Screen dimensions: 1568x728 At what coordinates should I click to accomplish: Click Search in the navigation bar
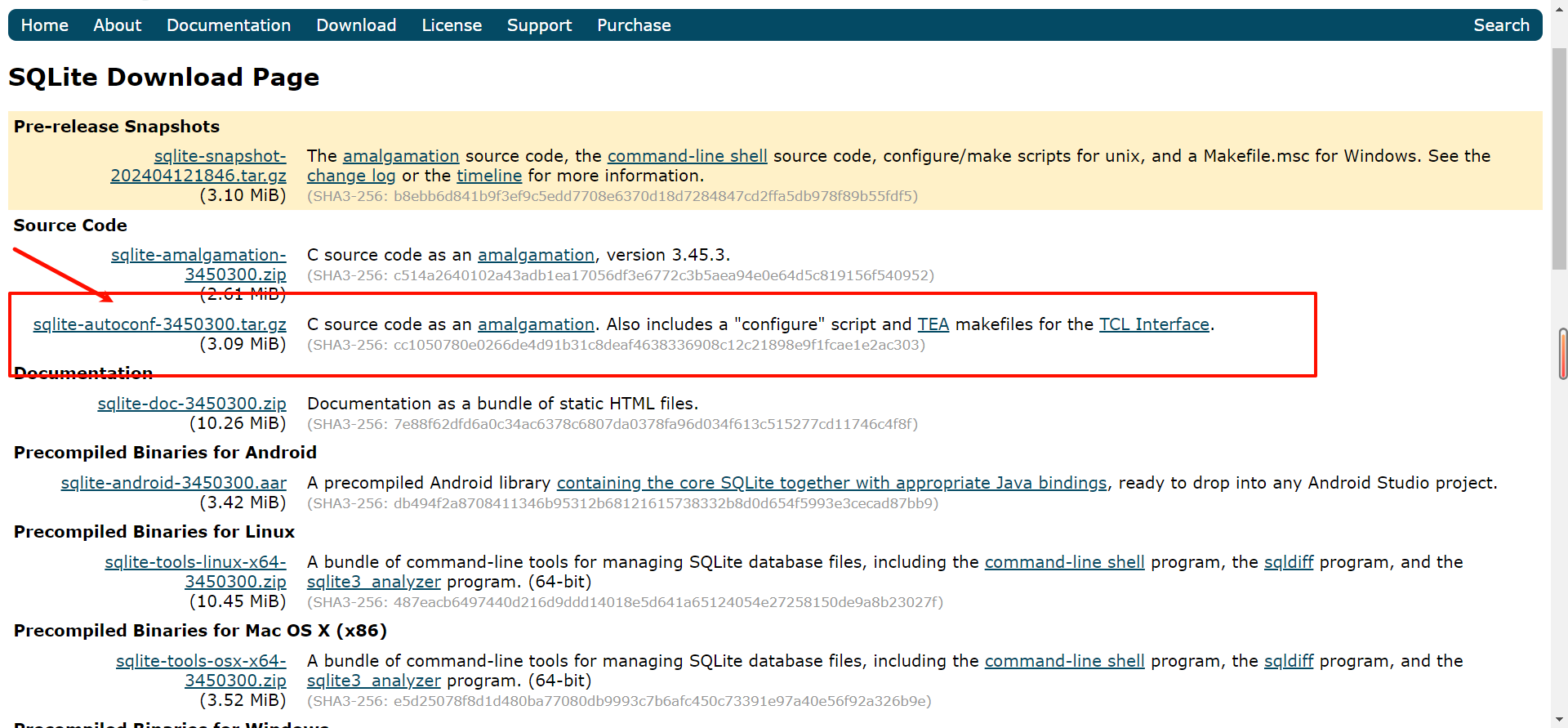(x=1501, y=25)
